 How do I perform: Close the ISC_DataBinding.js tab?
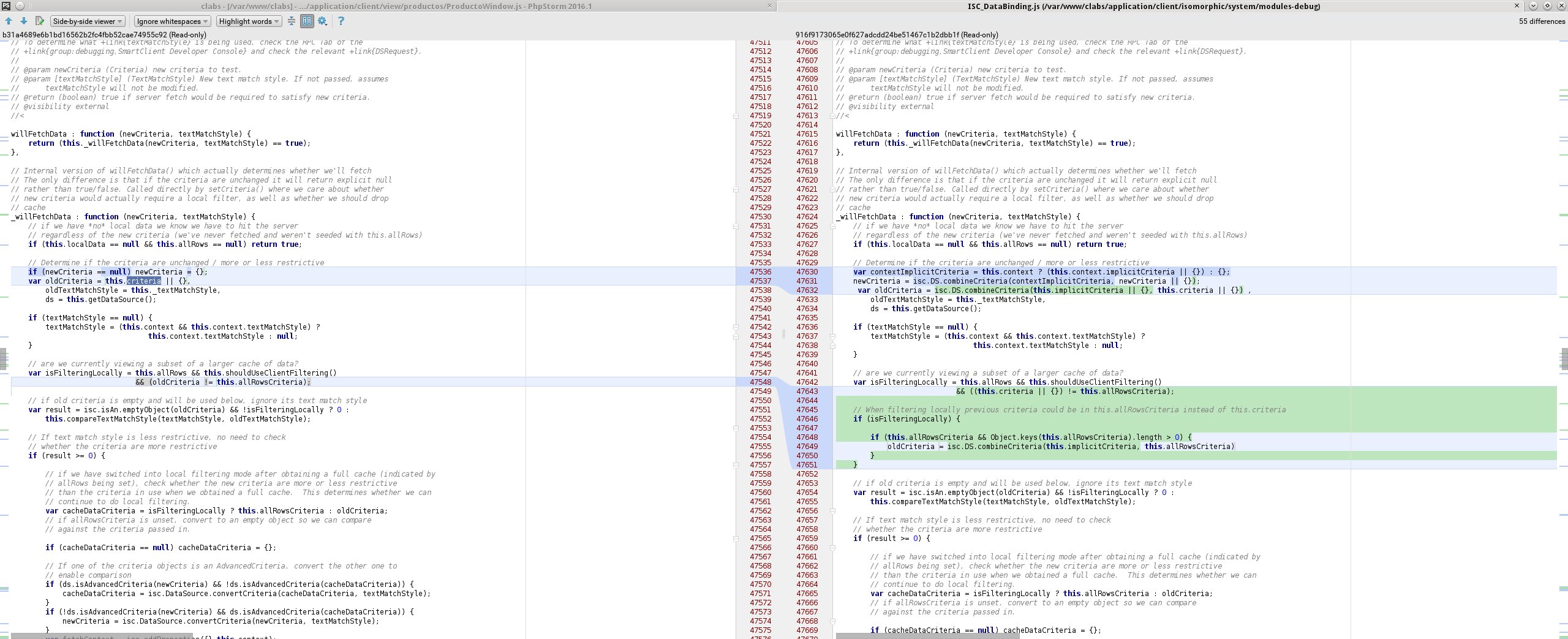1517,6
